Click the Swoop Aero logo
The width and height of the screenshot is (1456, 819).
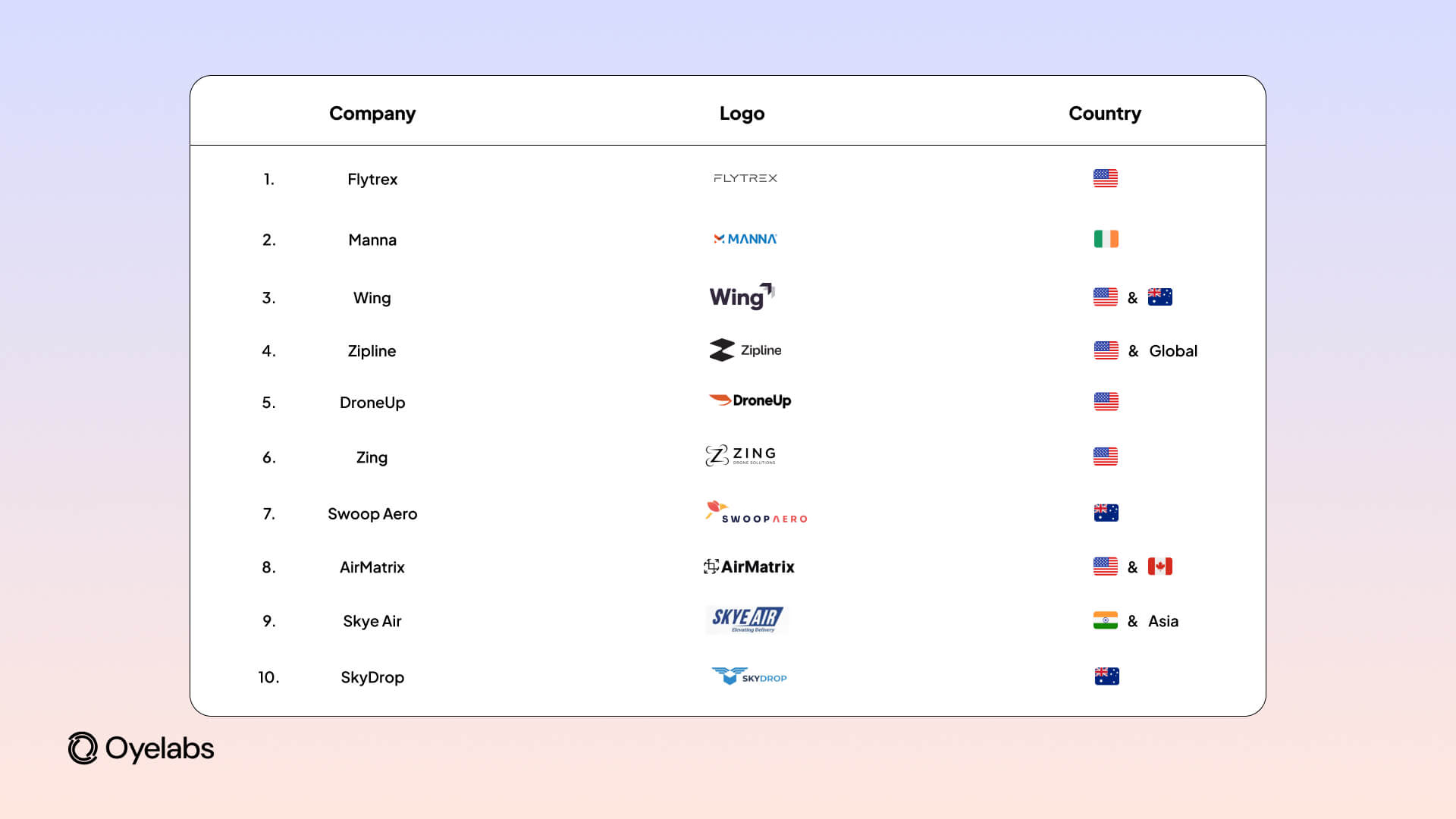756,513
